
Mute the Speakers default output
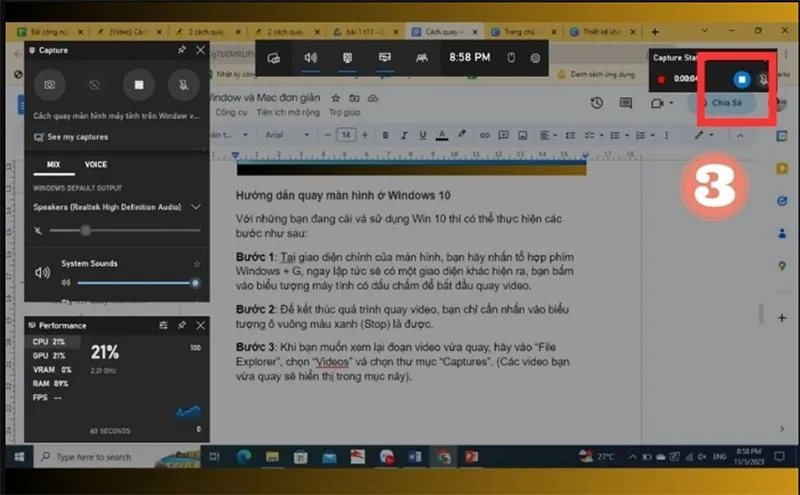coord(38,231)
